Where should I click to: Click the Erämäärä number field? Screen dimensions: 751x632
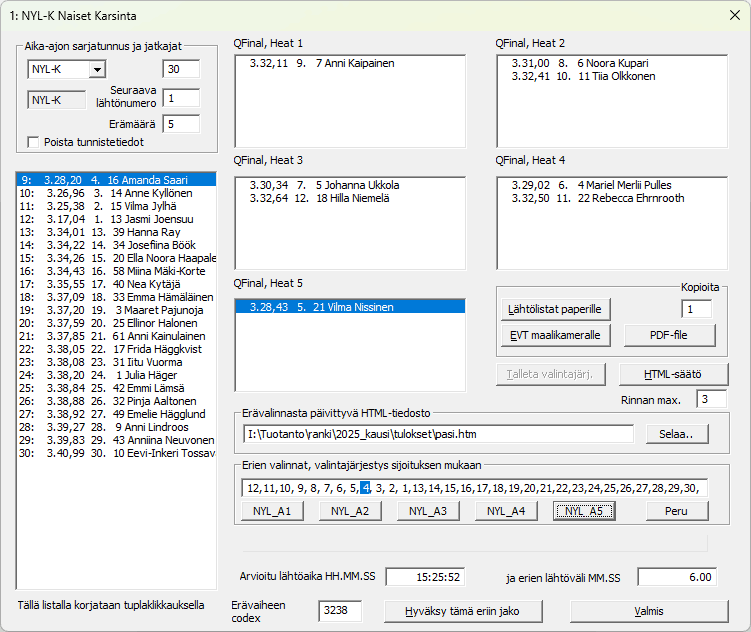coord(180,124)
